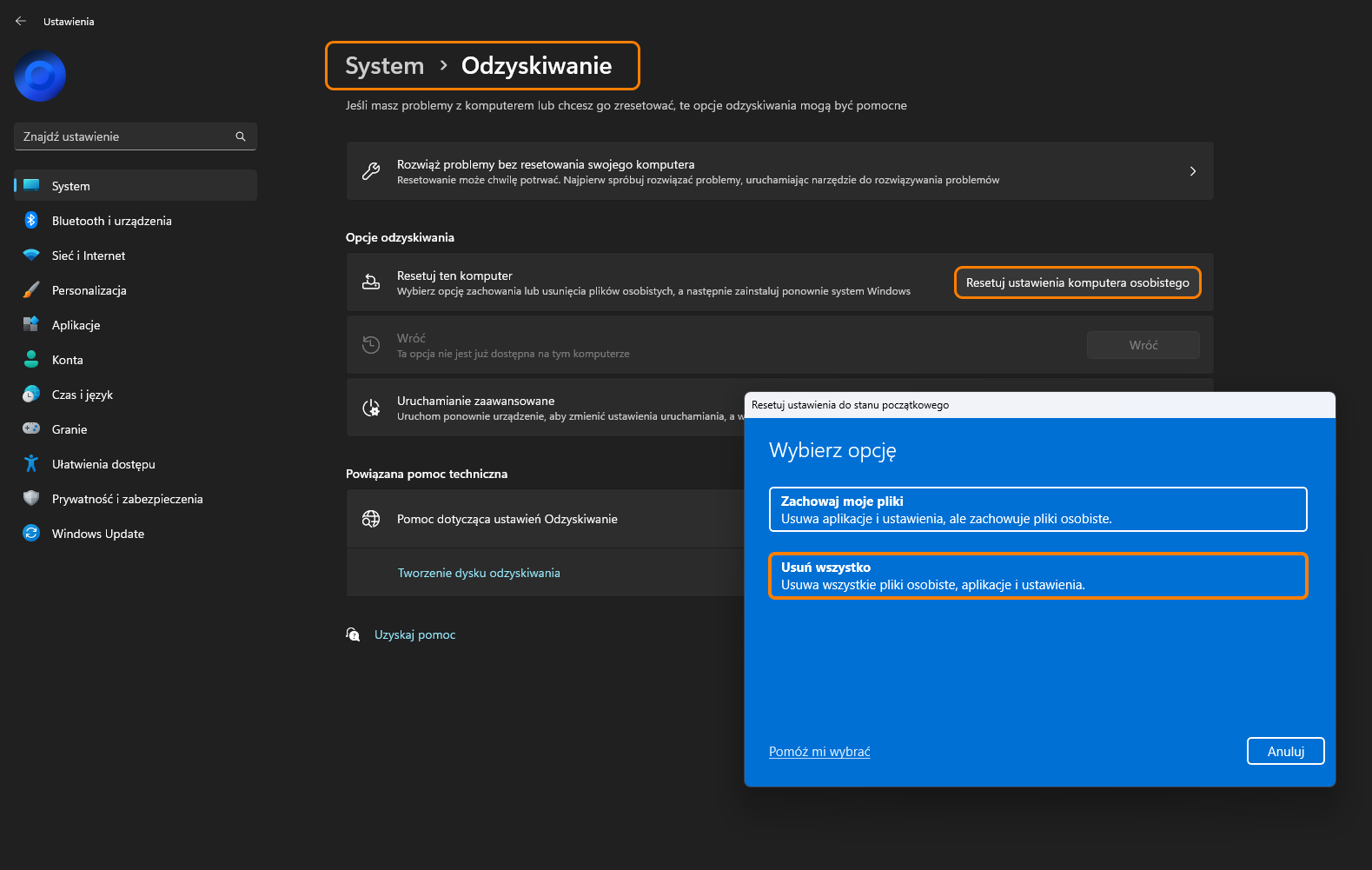The width and height of the screenshot is (1372, 870).
Task: Click the System monitor icon in sidebar
Action: click(31, 185)
